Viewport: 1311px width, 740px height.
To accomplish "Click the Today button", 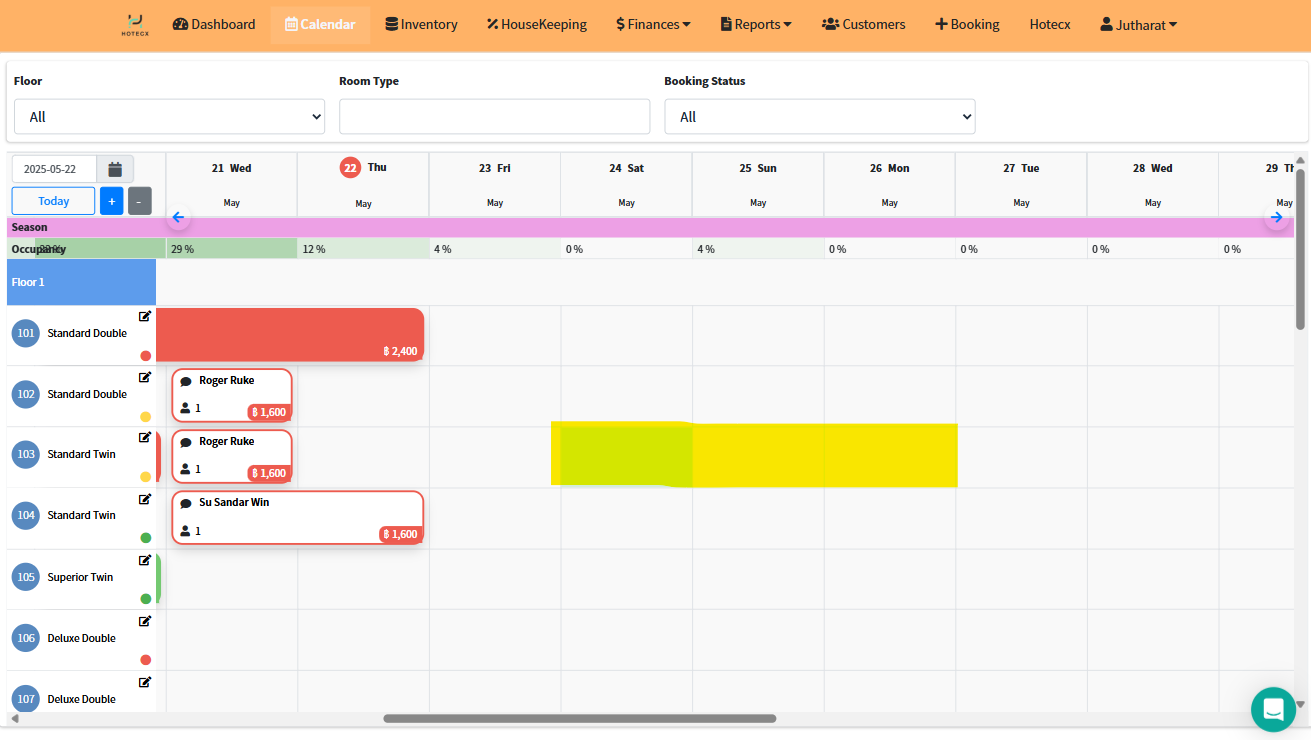I will pyautogui.click(x=54, y=201).
